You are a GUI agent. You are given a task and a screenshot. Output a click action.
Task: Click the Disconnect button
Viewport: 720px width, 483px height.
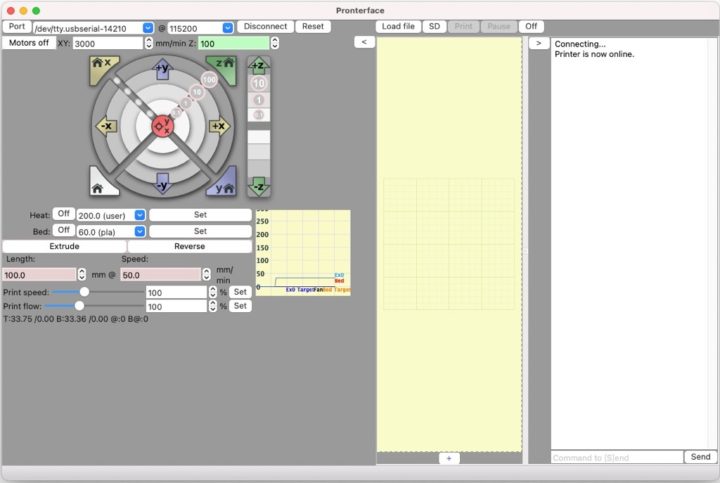click(x=265, y=26)
